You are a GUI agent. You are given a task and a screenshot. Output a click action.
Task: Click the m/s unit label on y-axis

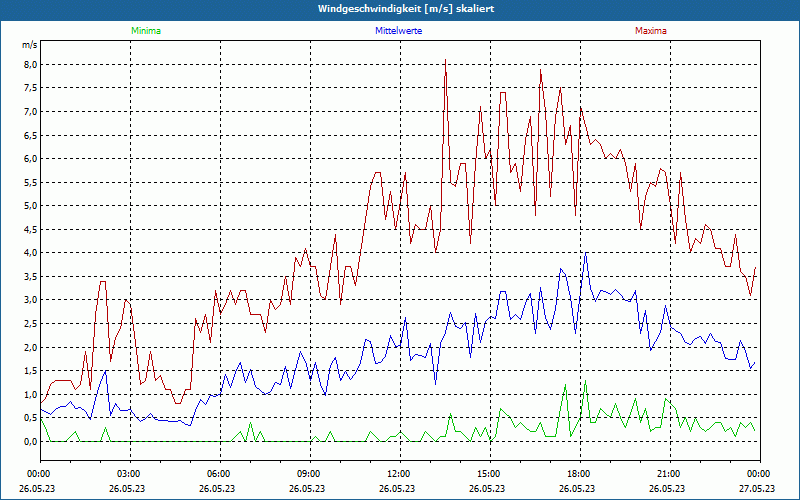point(30,45)
